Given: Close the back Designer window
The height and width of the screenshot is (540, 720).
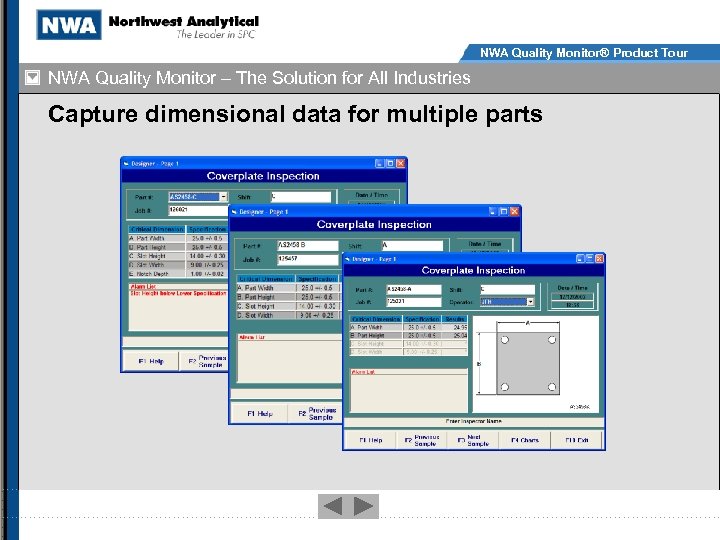Looking at the screenshot, I should (x=400, y=163).
